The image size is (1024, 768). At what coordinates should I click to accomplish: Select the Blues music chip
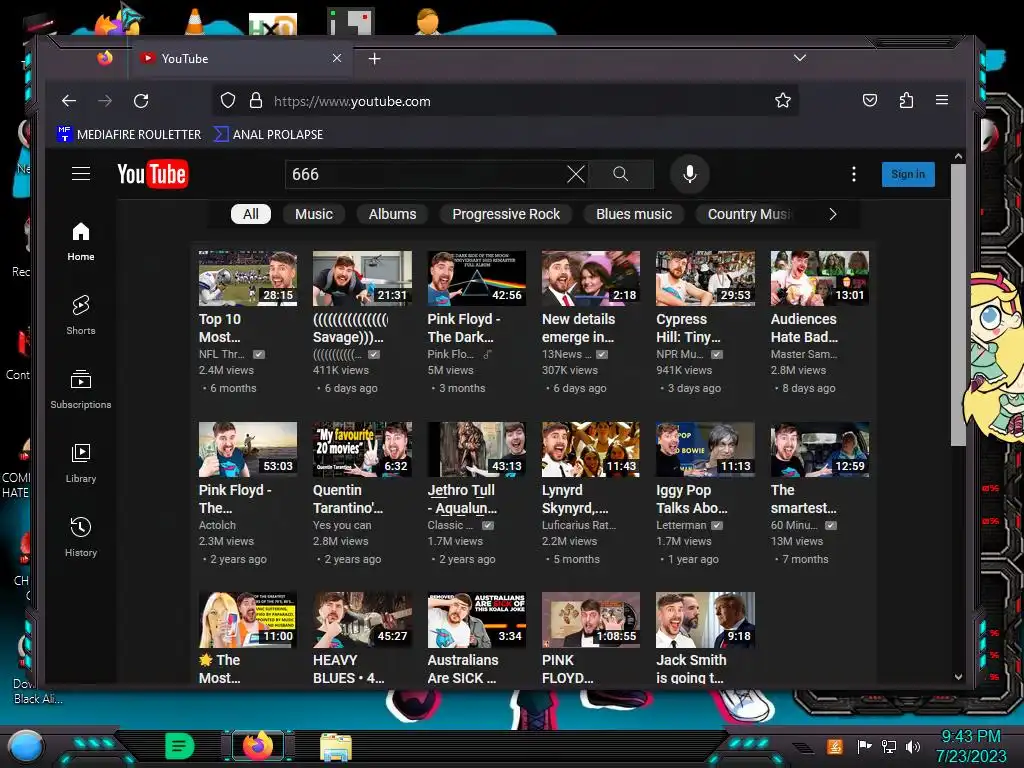click(633, 214)
